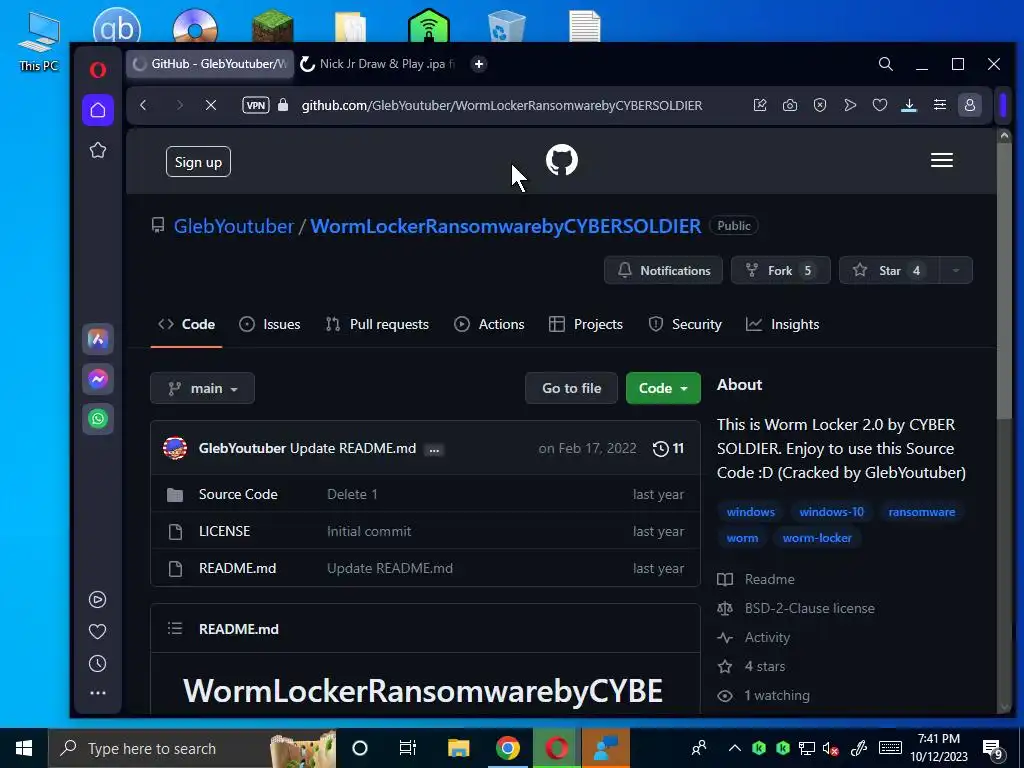The height and width of the screenshot is (768, 1024).
Task: Open Easy Setup sliders icon
Action: [x=940, y=105]
